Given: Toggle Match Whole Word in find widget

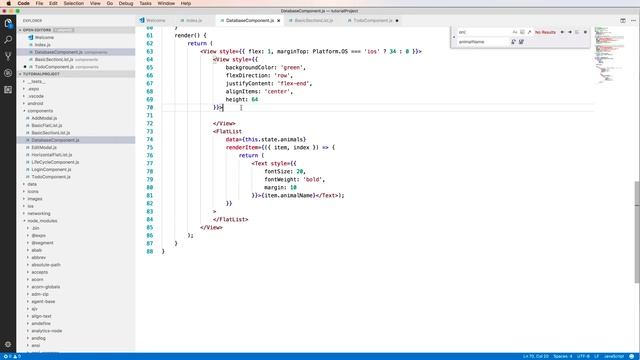Looking at the screenshot, I should pyautogui.click(x=522, y=32).
